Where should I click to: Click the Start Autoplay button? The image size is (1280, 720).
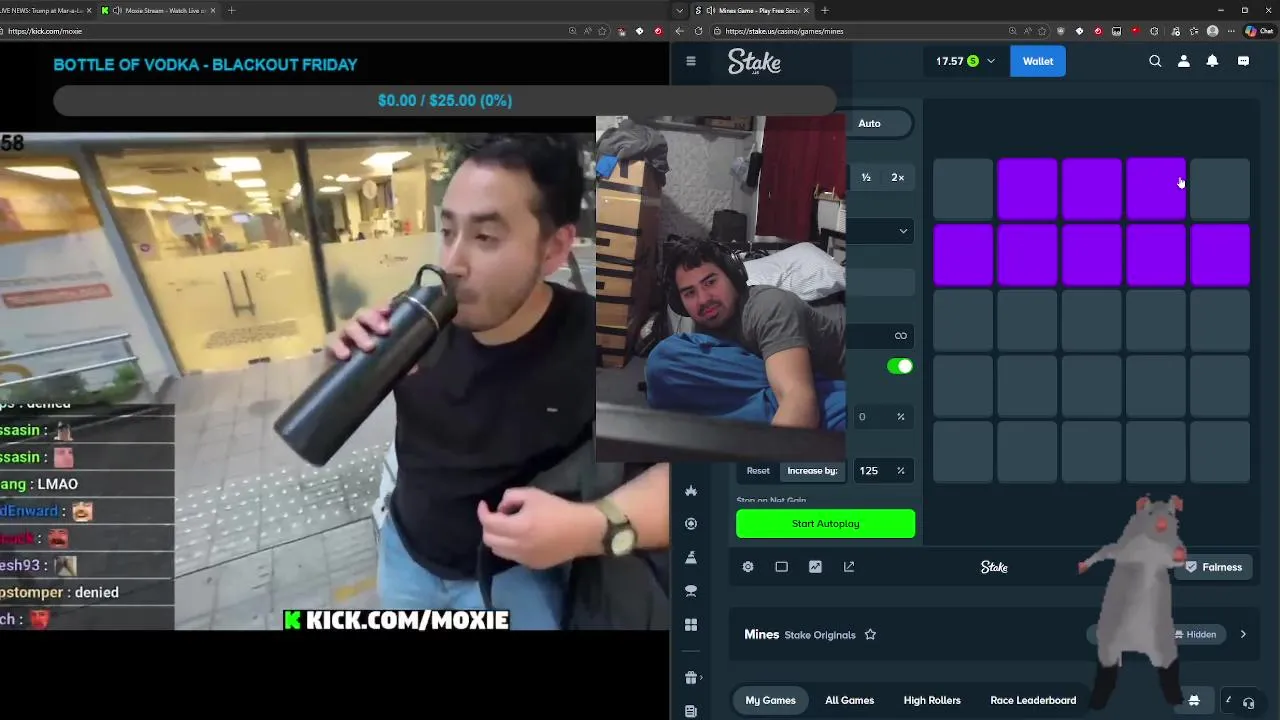click(x=825, y=524)
